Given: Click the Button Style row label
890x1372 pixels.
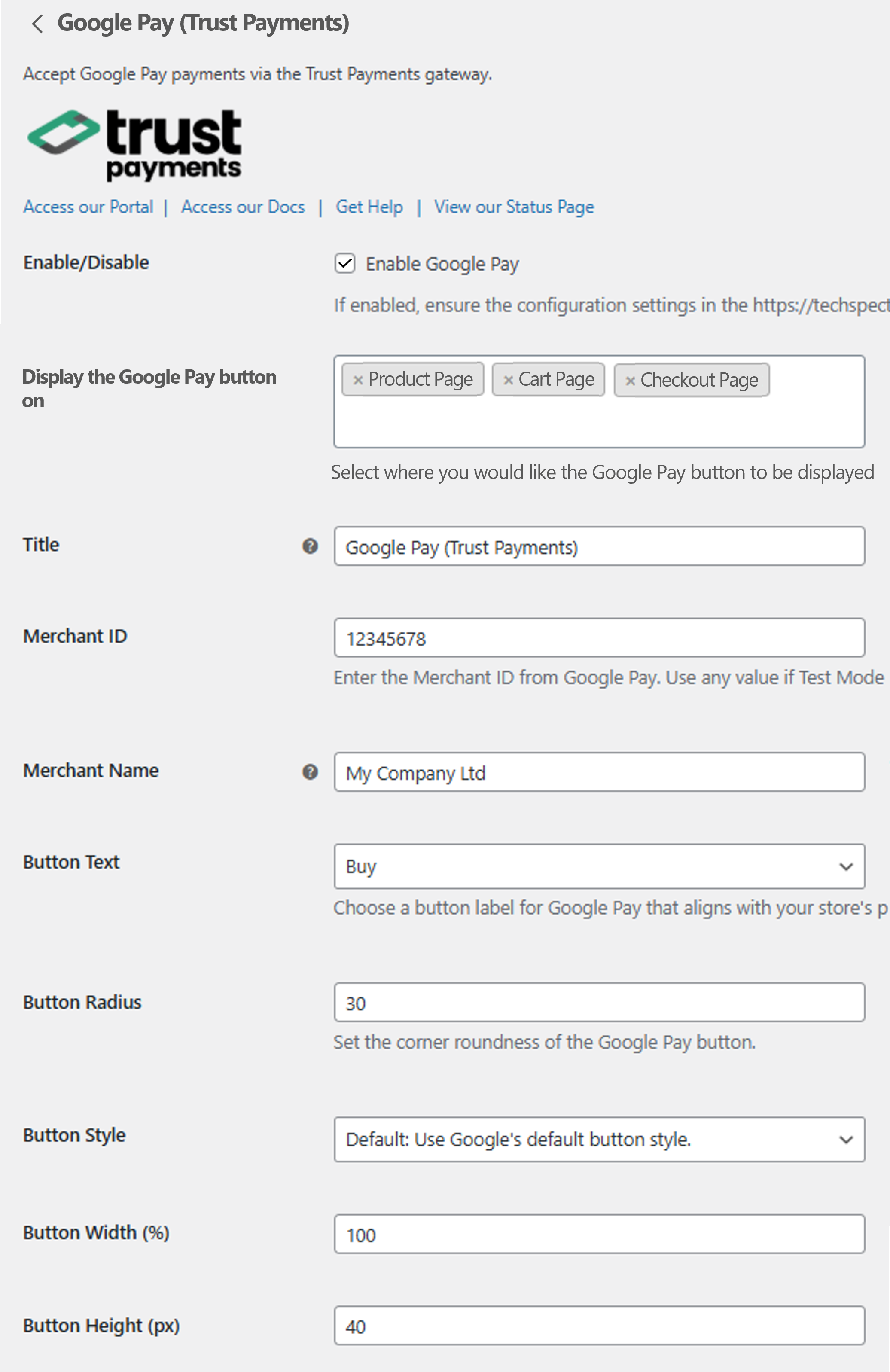Looking at the screenshot, I should click(x=74, y=1135).
